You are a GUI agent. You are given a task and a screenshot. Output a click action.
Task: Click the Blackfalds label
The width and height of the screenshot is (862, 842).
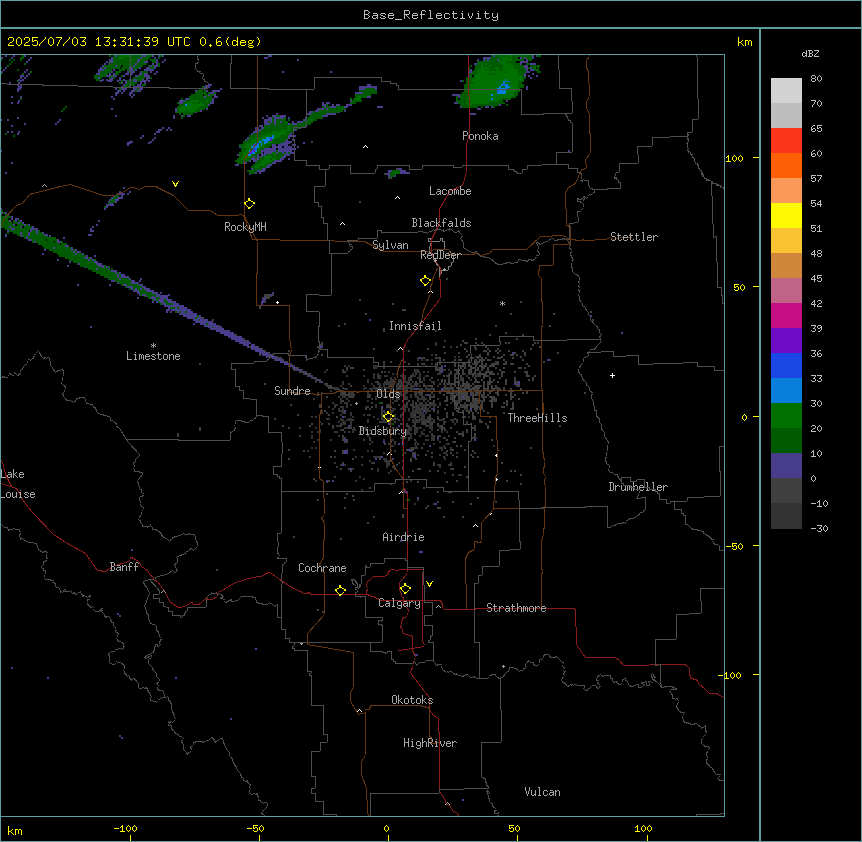point(441,223)
